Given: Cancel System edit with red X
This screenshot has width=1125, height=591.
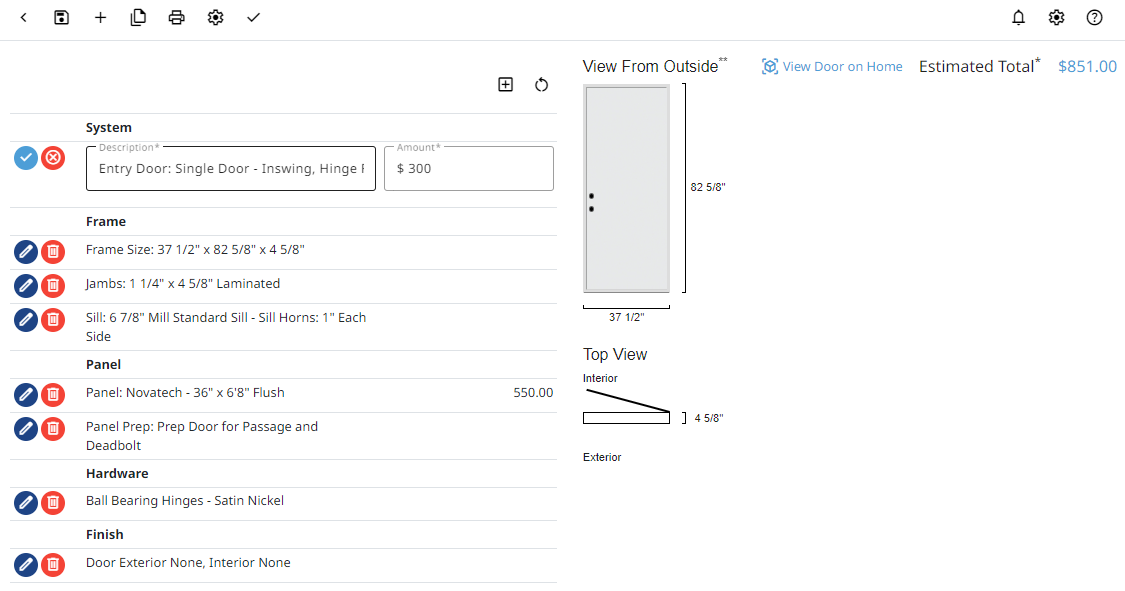Looking at the screenshot, I should [53, 158].
